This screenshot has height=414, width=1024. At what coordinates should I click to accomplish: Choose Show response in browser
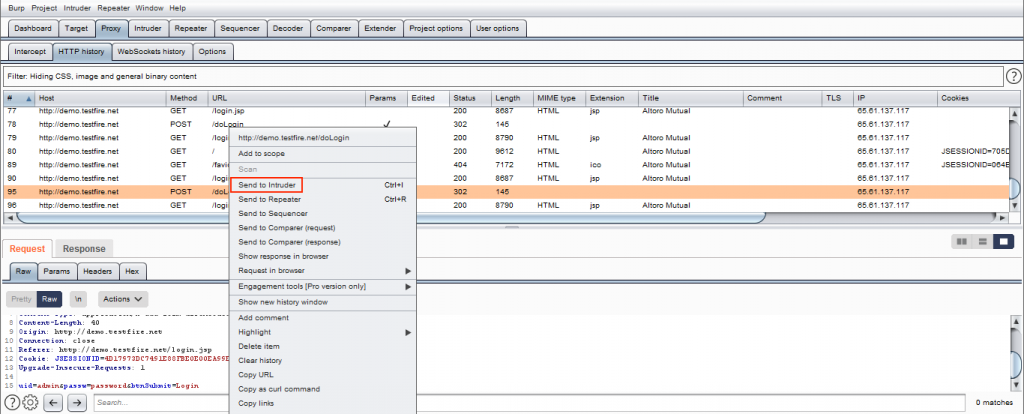point(323,257)
